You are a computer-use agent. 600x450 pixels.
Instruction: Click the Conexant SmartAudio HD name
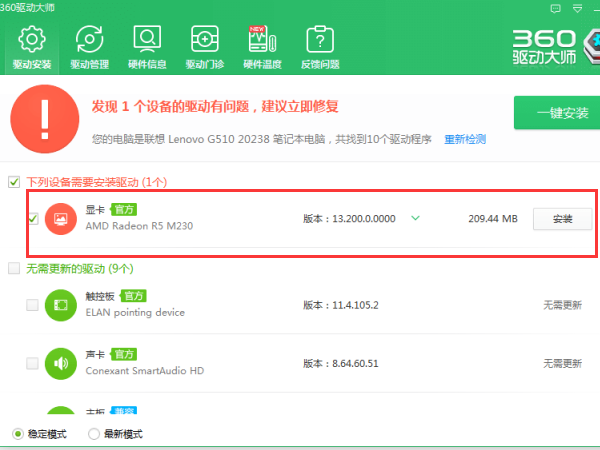(145, 371)
